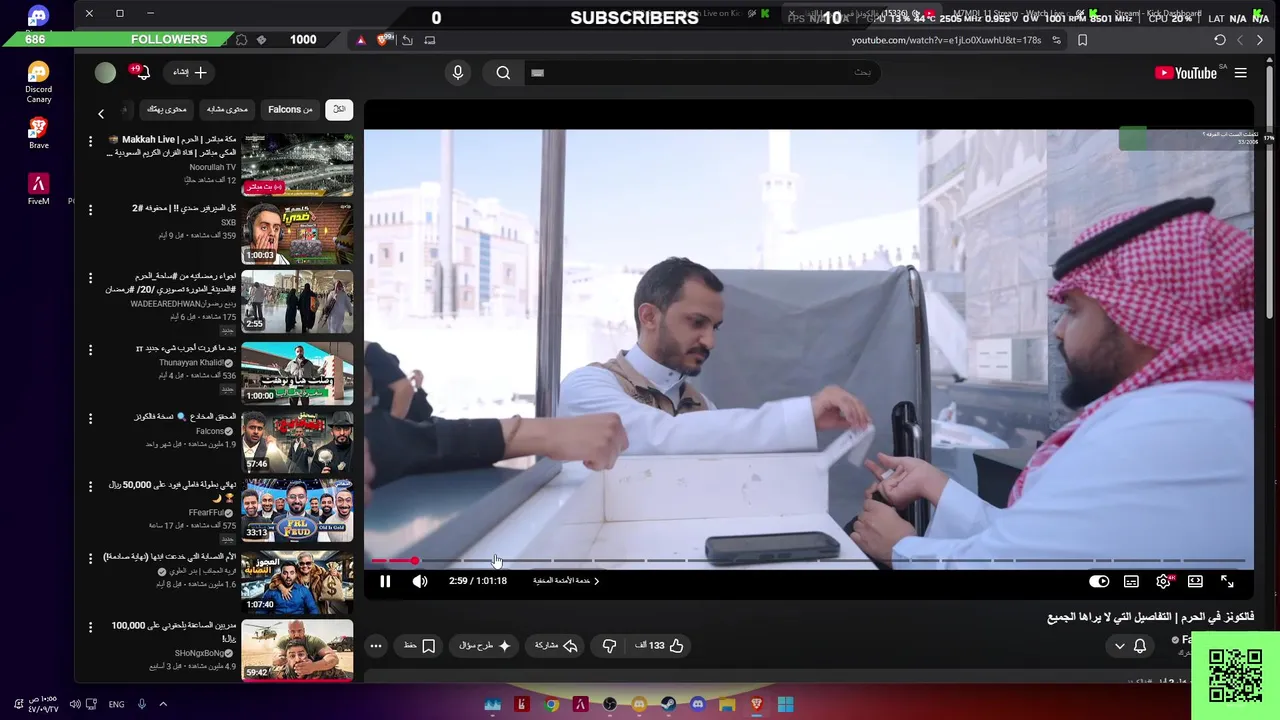Open options menu for SHoNgxBoNg video
1280x720 pixels.
click(x=90, y=627)
